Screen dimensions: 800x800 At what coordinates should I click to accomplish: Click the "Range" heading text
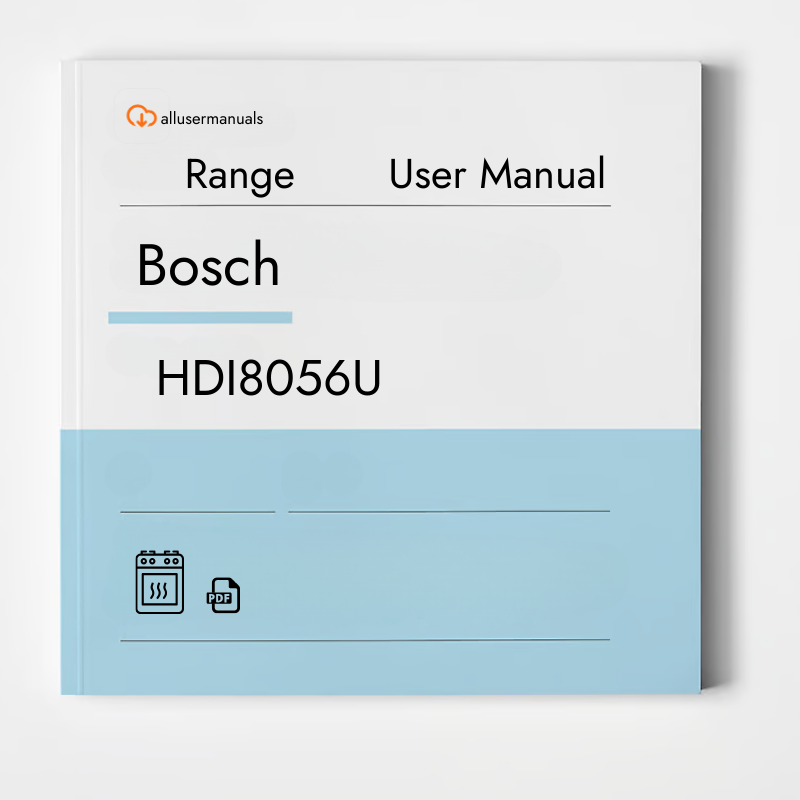240,176
